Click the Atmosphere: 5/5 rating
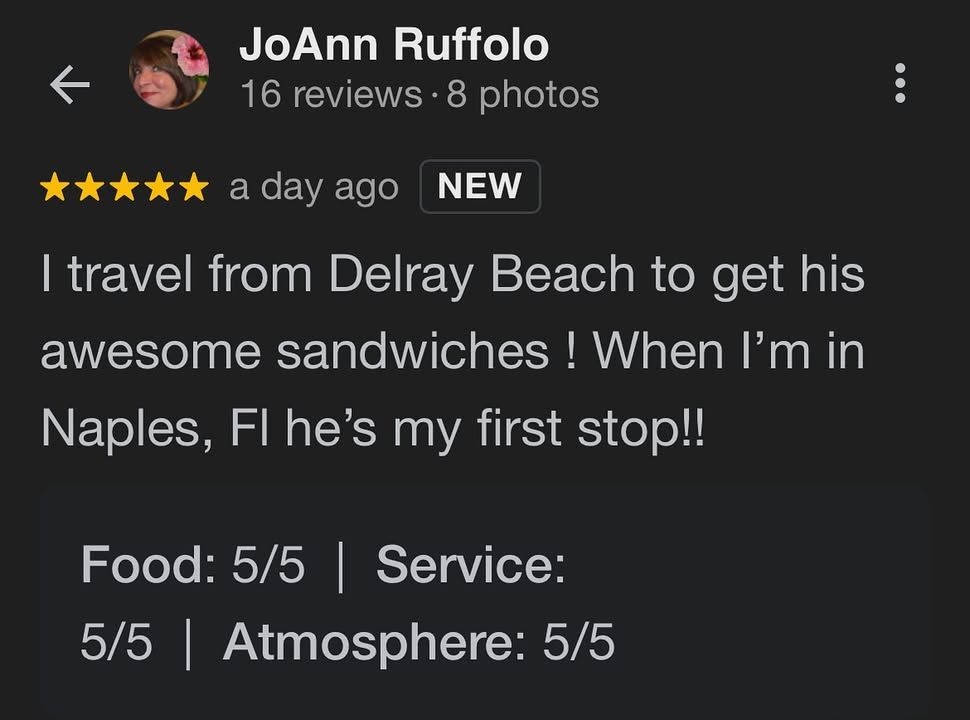The height and width of the screenshot is (720, 970). tap(419, 641)
